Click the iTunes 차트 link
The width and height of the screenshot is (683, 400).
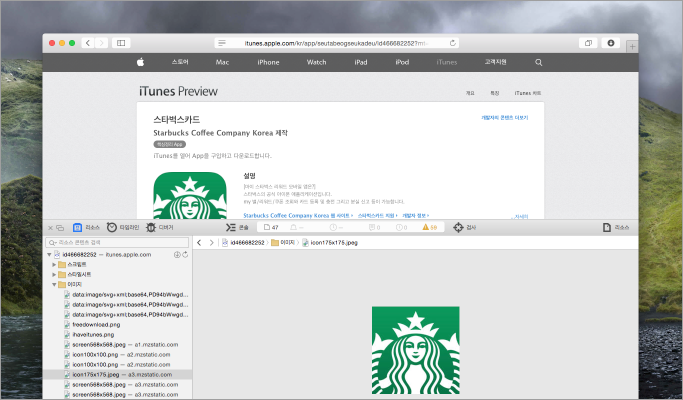(527, 93)
